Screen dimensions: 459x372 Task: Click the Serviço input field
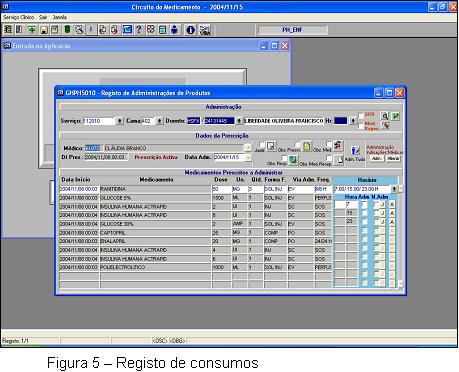click(99, 121)
